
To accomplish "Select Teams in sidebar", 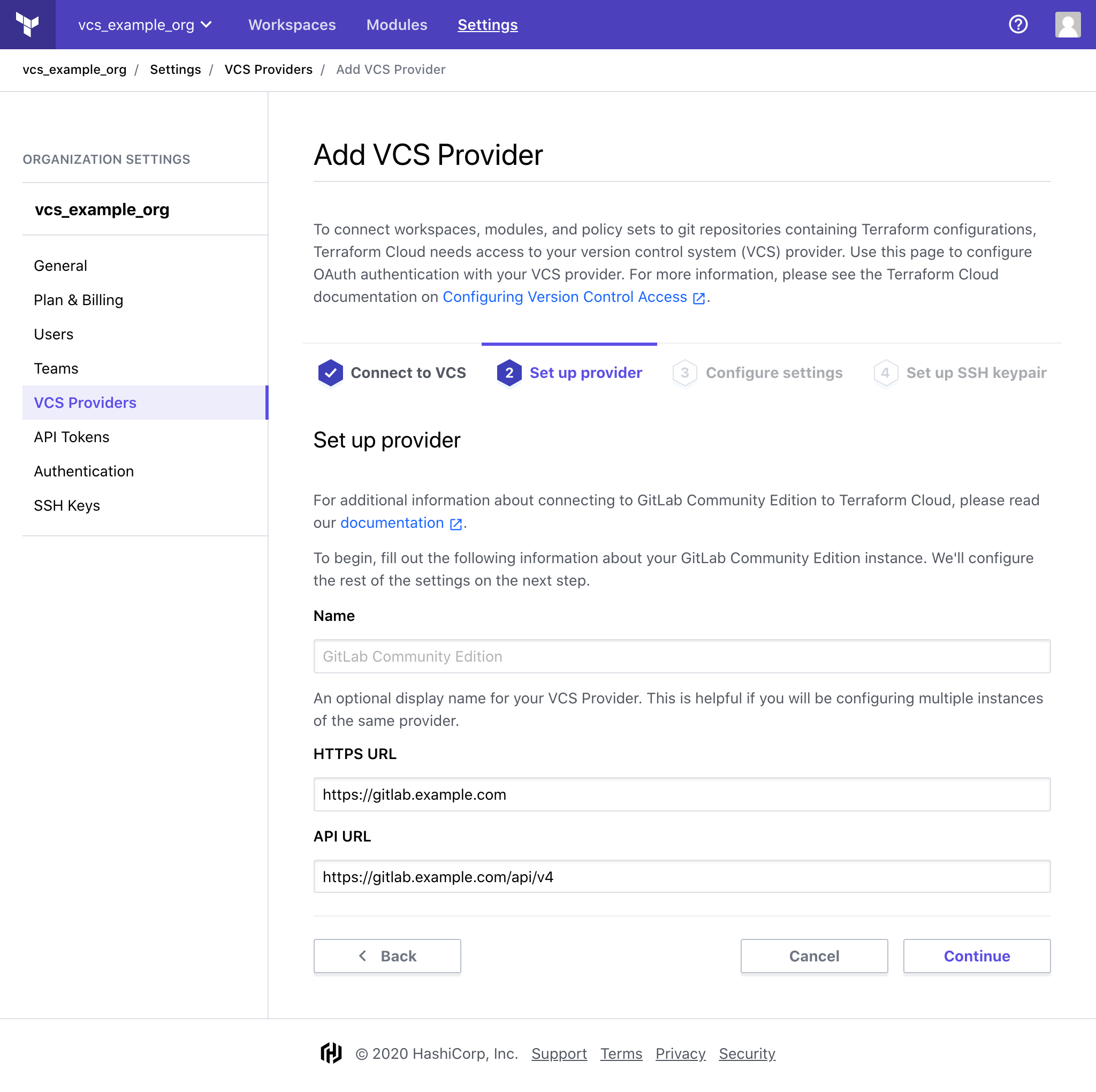I will coord(145,368).
